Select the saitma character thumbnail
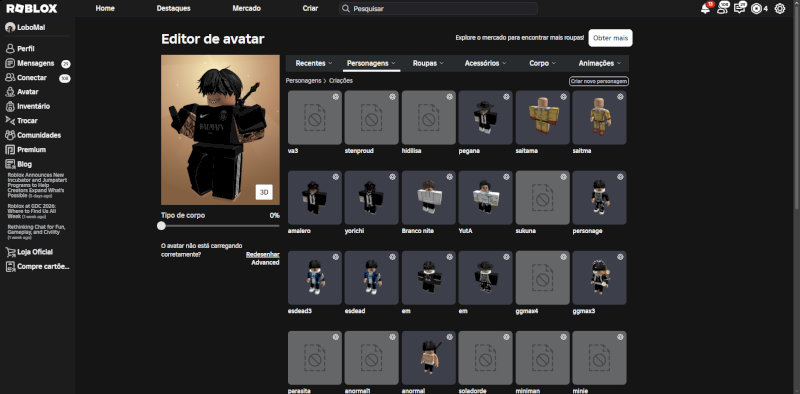 (x=599, y=118)
